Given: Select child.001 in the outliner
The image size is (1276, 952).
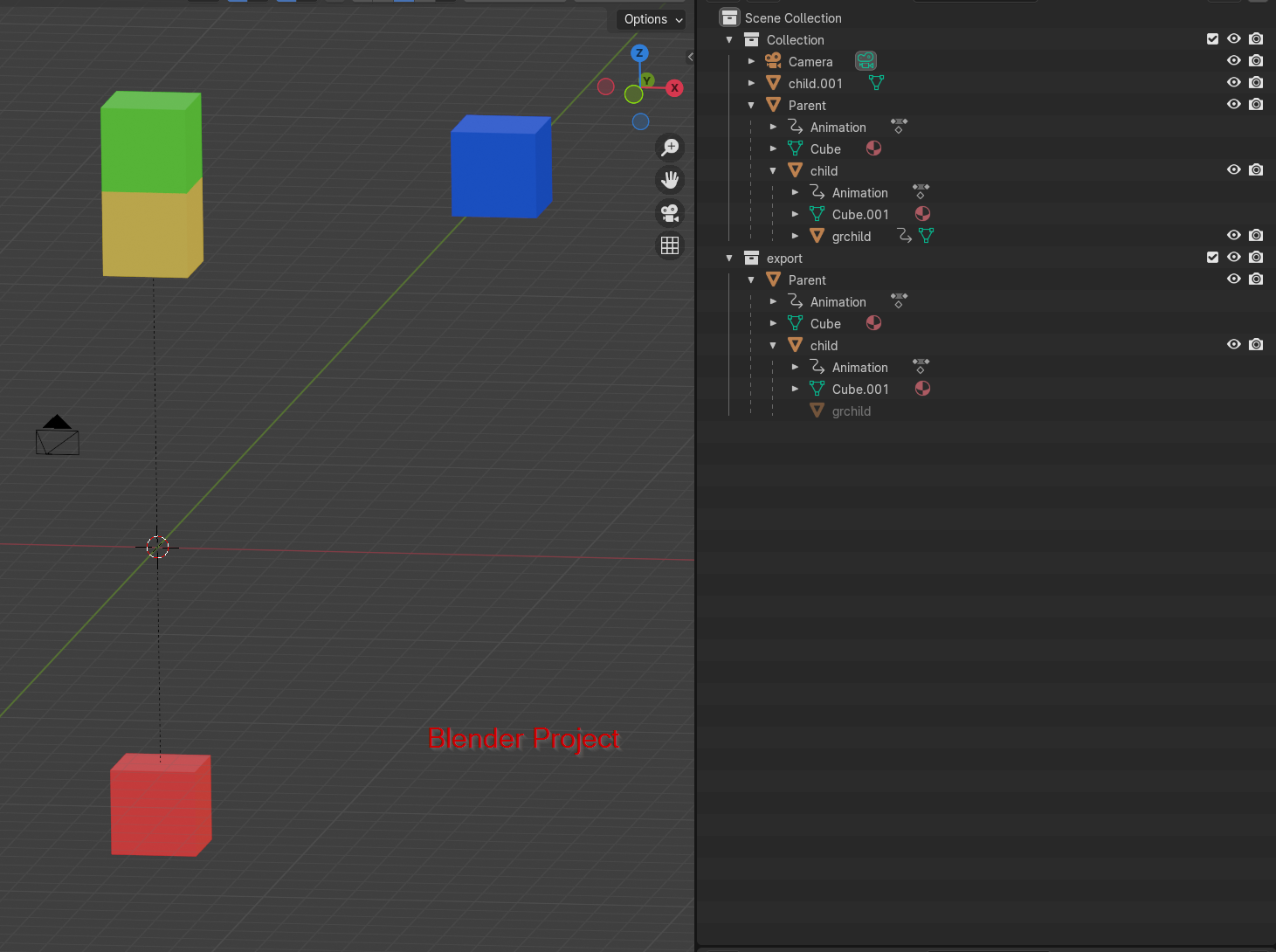Looking at the screenshot, I should [816, 83].
